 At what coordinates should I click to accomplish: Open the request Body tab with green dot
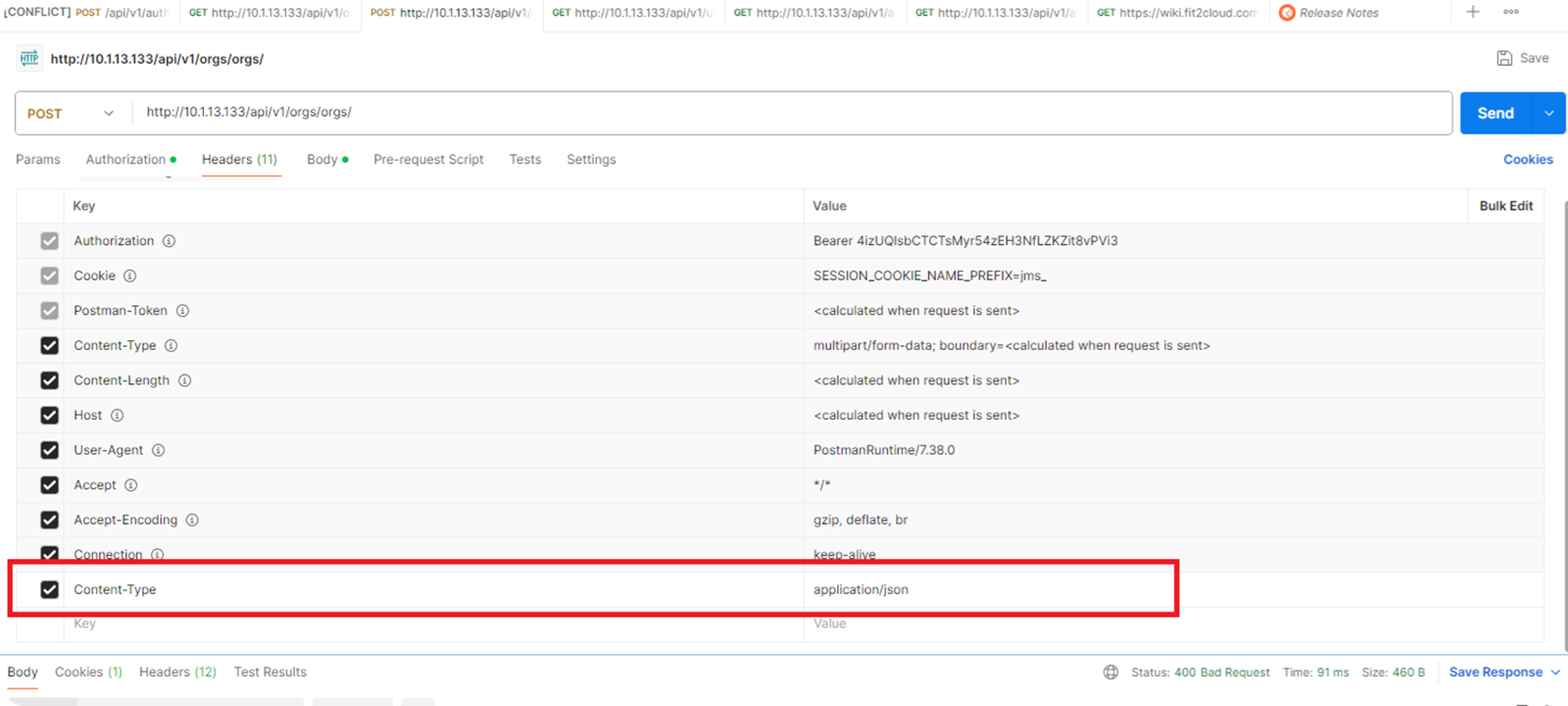pyautogui.click(x=327, y=160)
